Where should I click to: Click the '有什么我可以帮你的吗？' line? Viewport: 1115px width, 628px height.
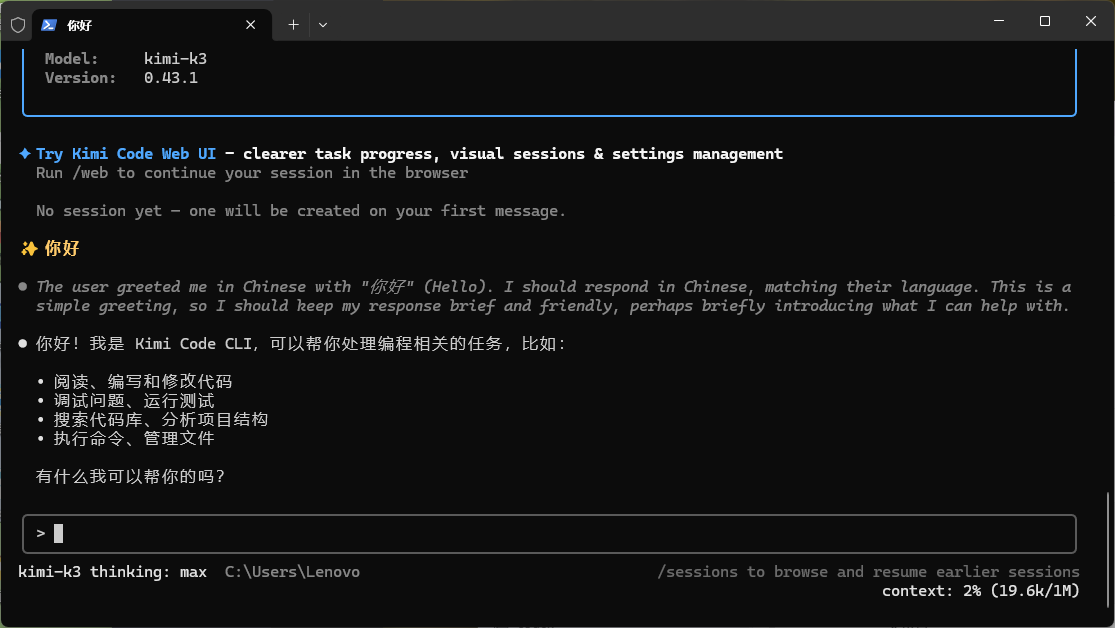pyautogui.click(x=130, y=477)
